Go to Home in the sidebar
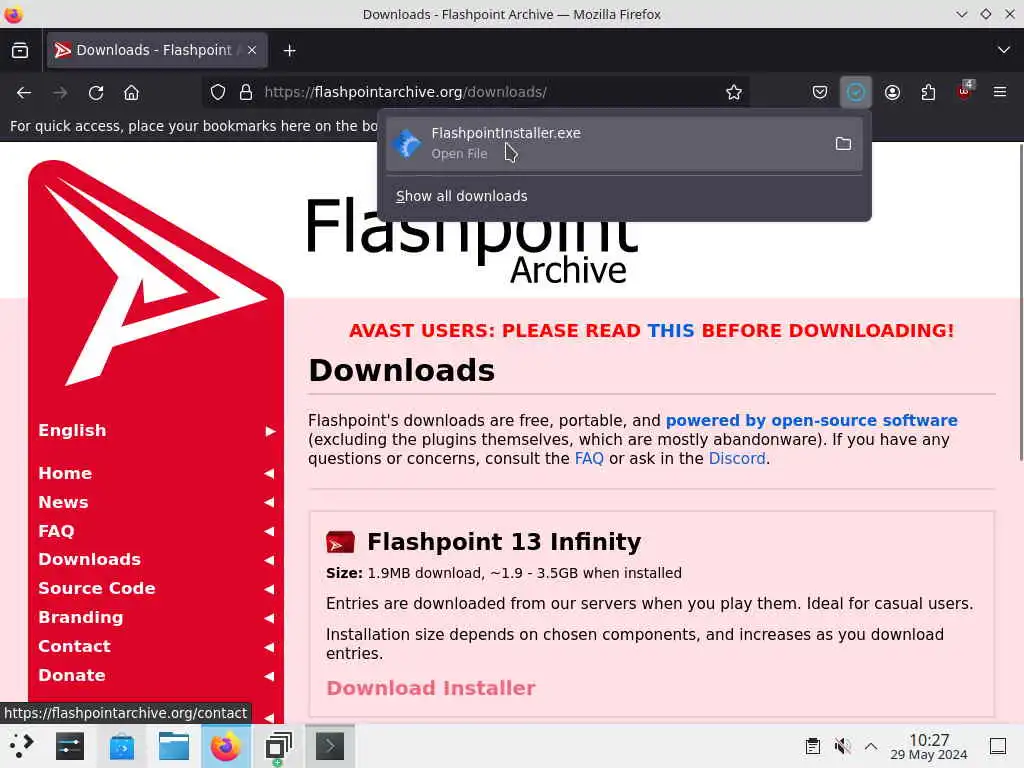Image resolution: width=1024 pixels, height=768 pixels. [x=65, y=473]
